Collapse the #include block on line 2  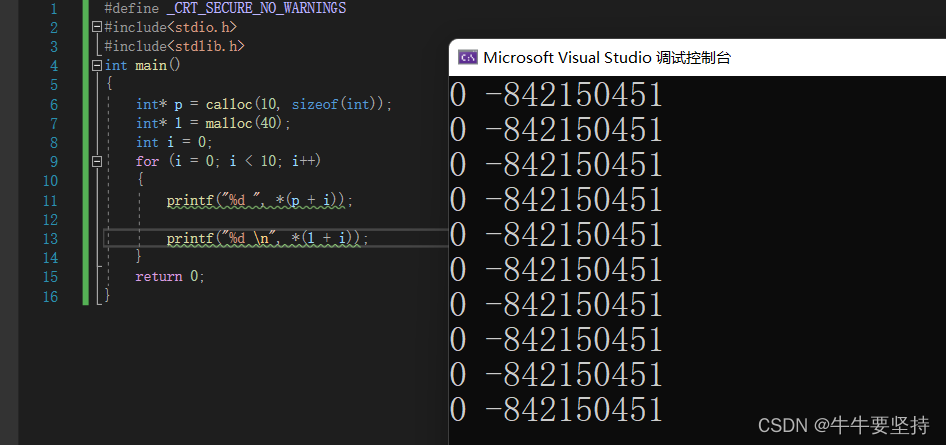pos(96,27)
